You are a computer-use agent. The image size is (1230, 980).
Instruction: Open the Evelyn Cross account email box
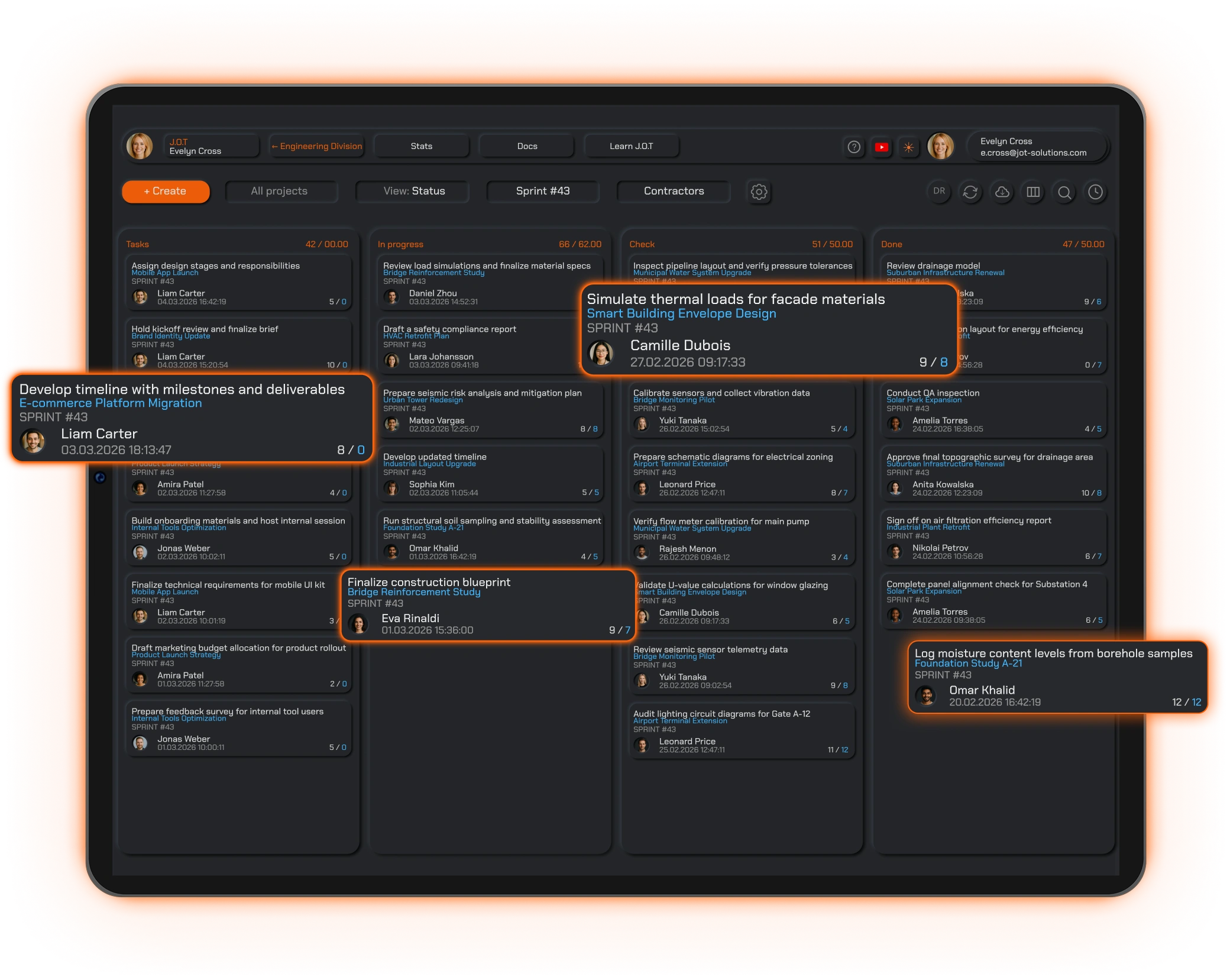click(x=1037, y=147)
